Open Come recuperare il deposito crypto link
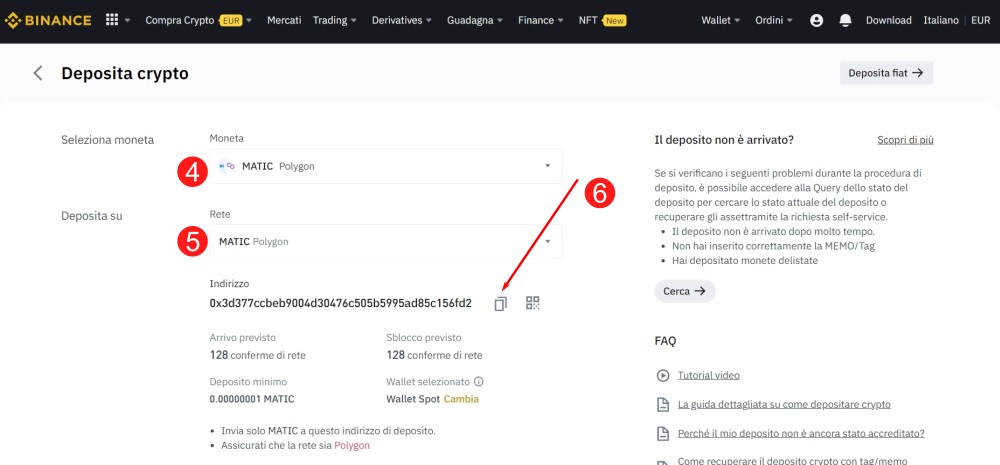 click(x=792, y=461)
